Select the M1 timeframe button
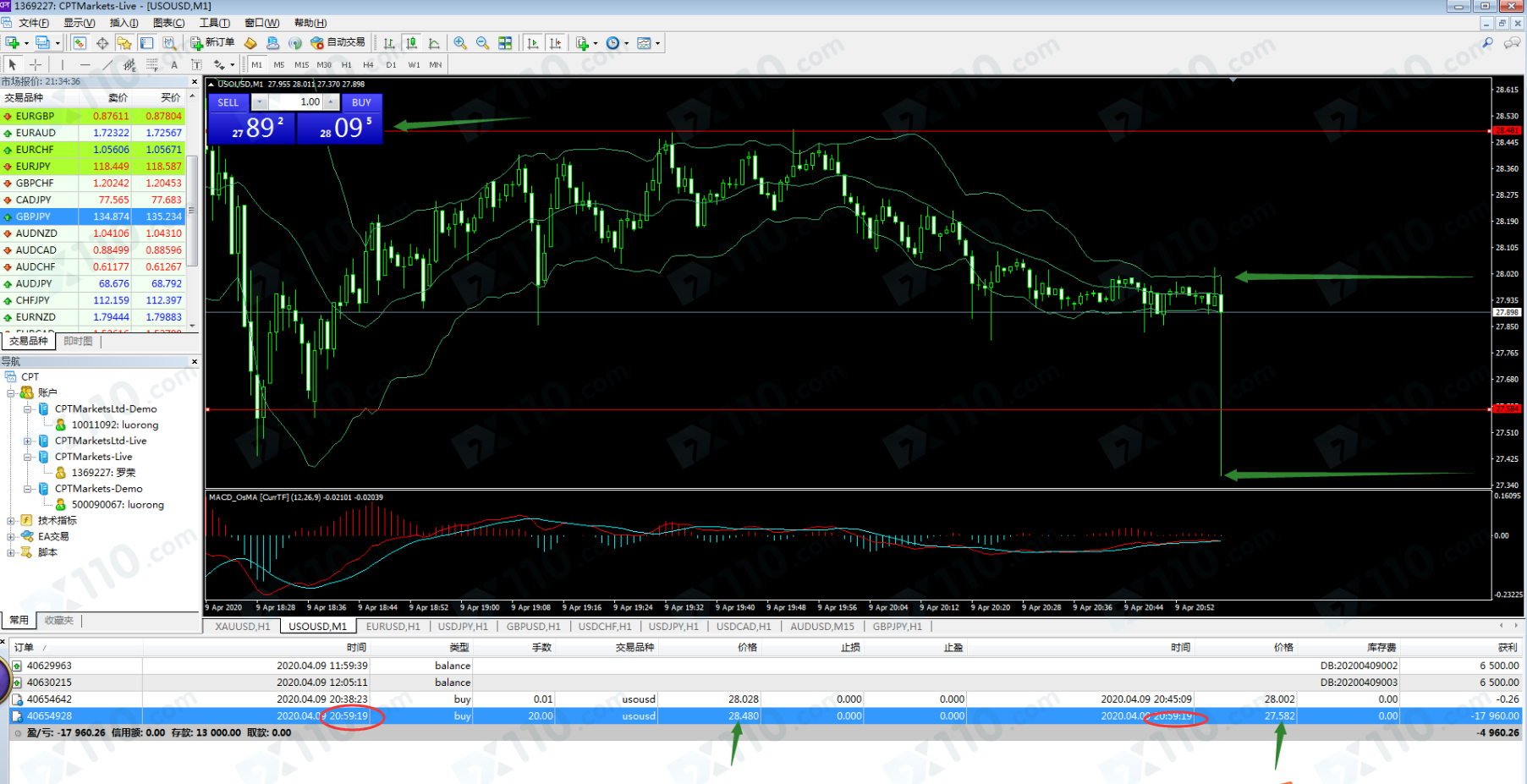Viewport: 1527px width, 784px height. (256, 64)
